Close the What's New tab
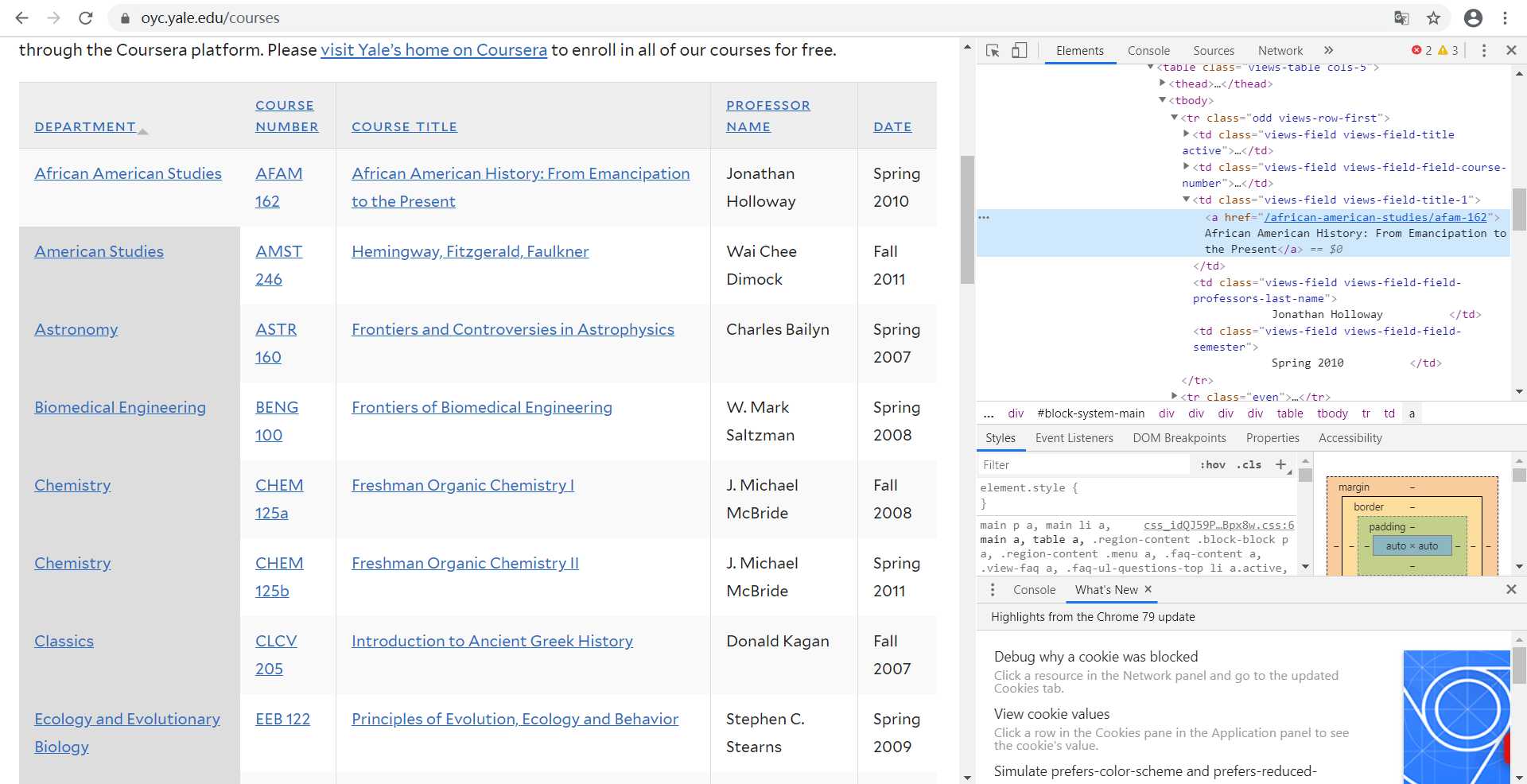The image size is (1527, 784). point(1148,589)
